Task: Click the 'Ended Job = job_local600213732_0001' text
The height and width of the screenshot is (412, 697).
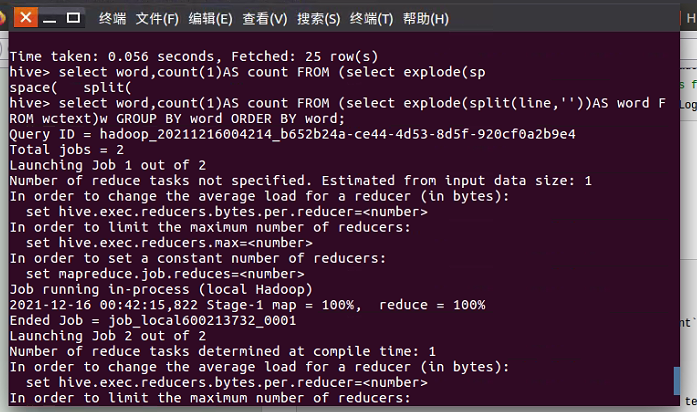Action: pyautogui.click(x=152, y=320)
